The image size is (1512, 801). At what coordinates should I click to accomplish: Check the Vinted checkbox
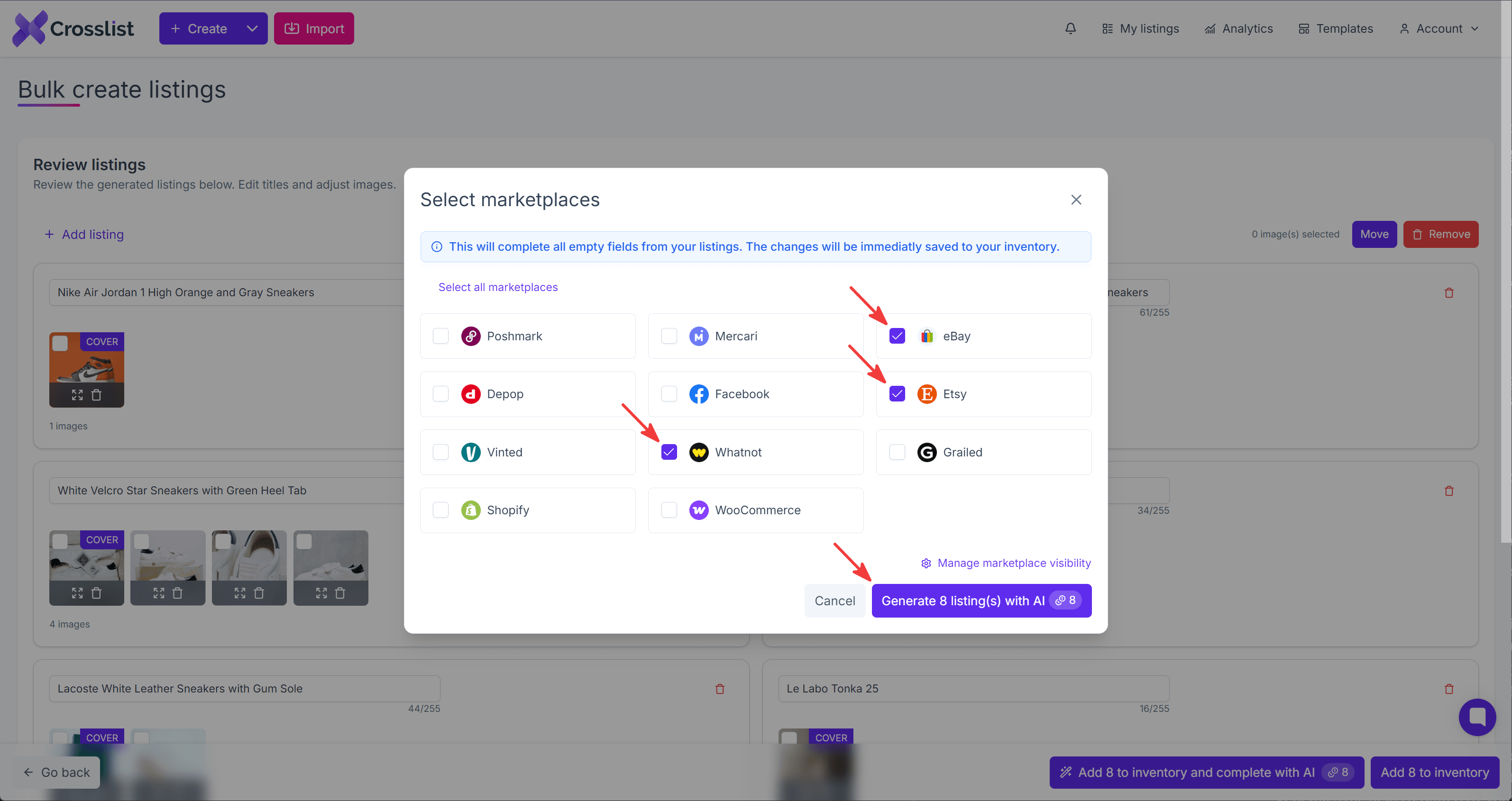click(x=440, y=452)
